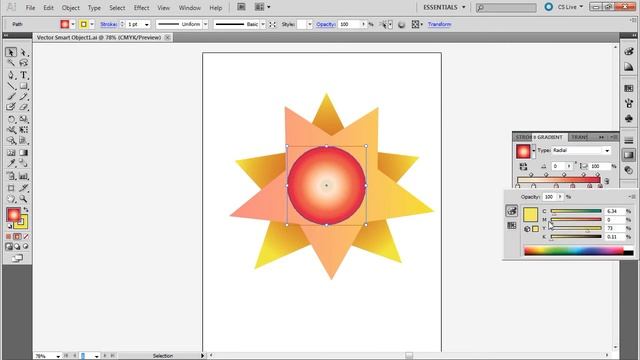Open the Window menu
Screen dimensions: 640x360
pos(190,8)
